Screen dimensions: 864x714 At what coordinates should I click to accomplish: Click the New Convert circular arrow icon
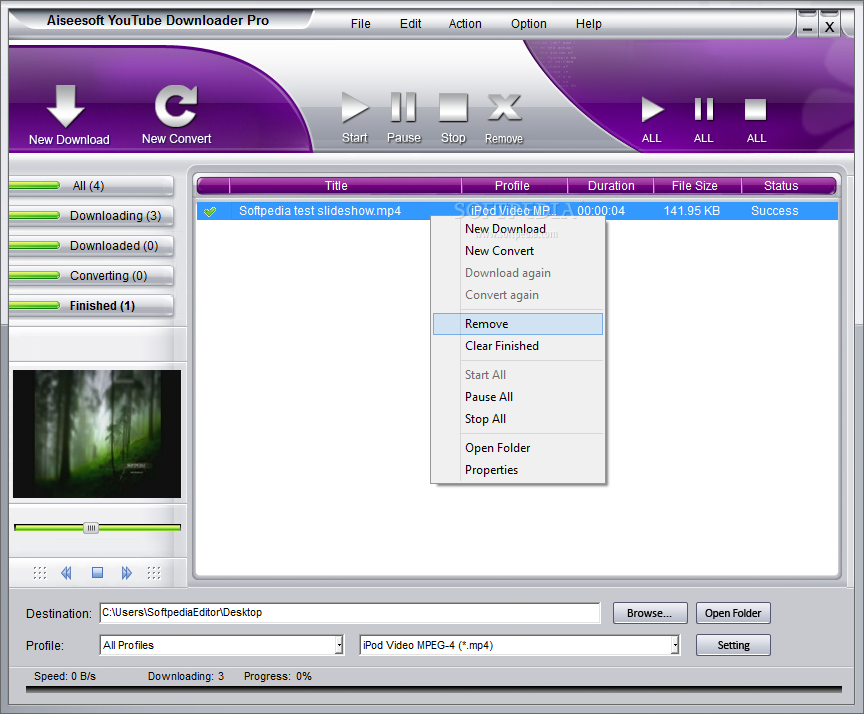176,106
